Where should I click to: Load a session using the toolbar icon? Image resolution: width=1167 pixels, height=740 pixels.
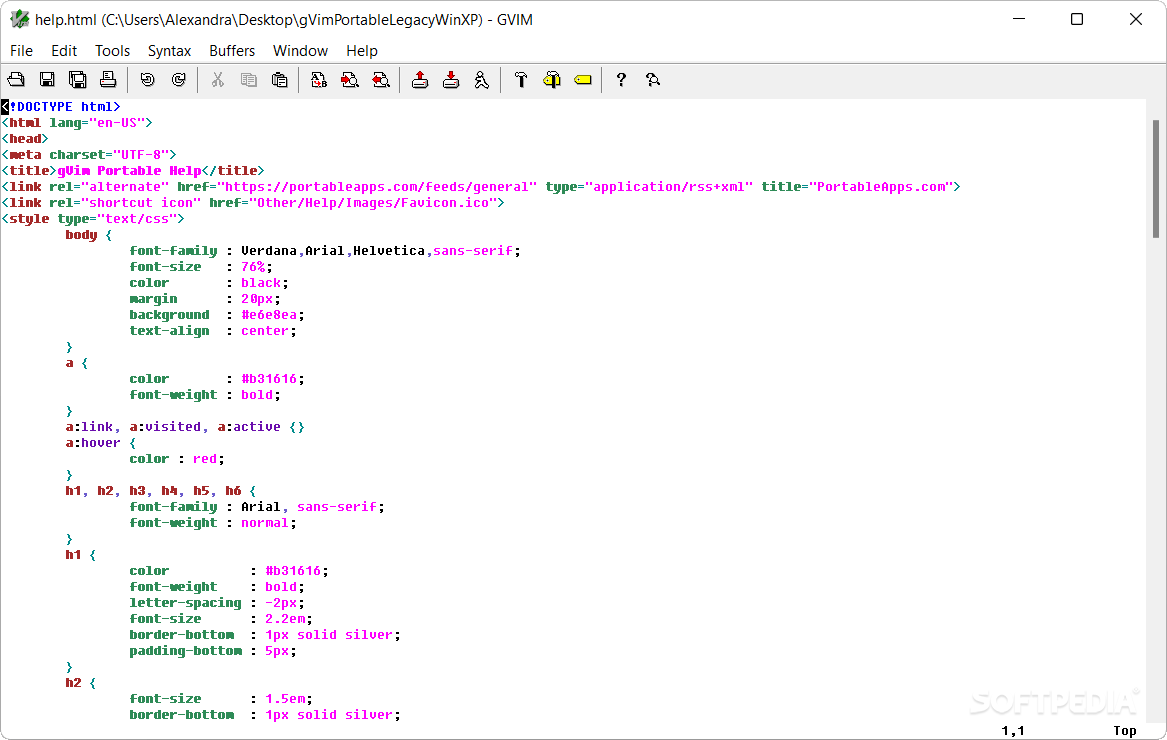click(420, 80)
